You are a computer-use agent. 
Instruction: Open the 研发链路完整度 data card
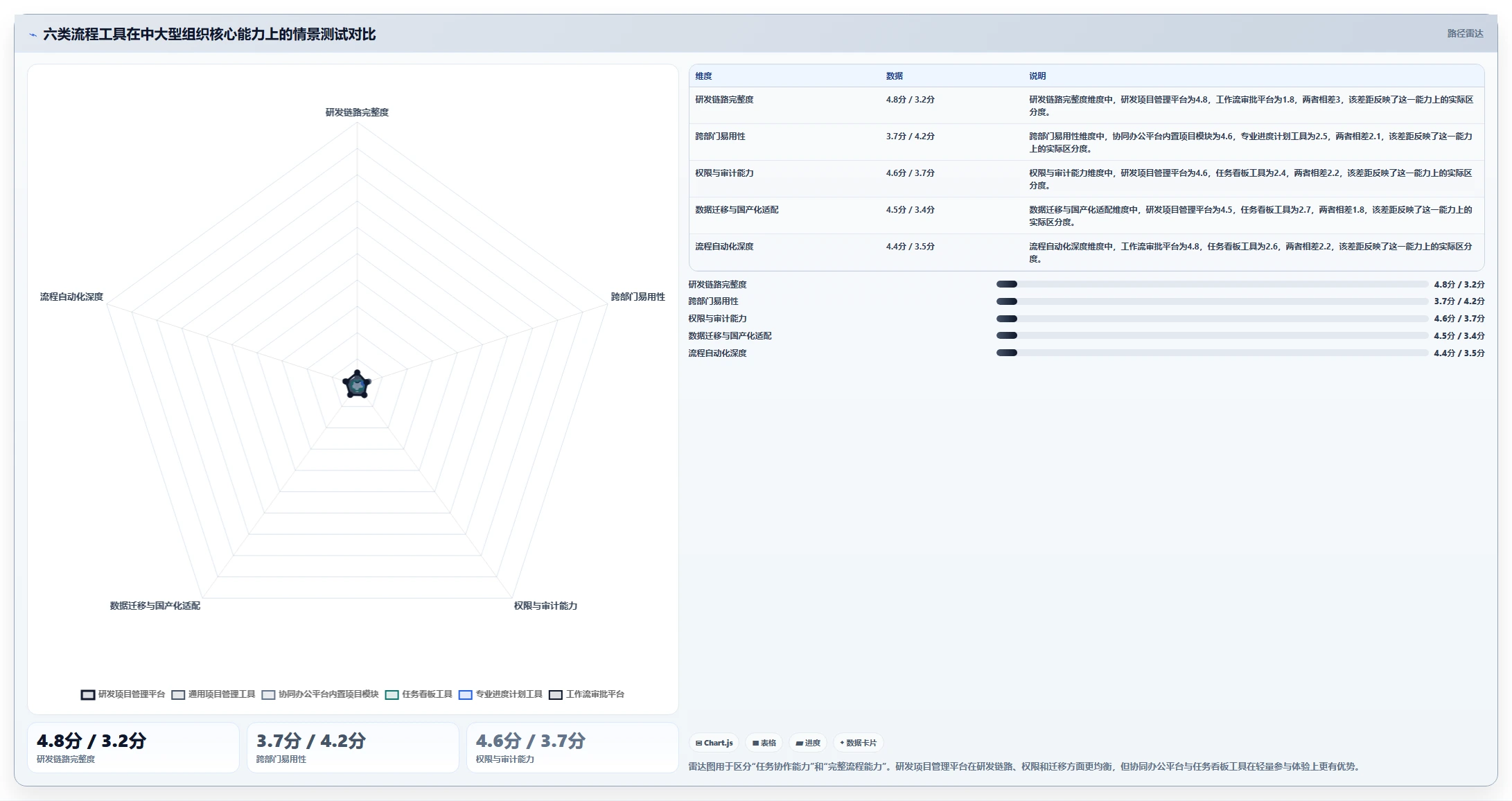pyautogui.click(x=133, y=748)
